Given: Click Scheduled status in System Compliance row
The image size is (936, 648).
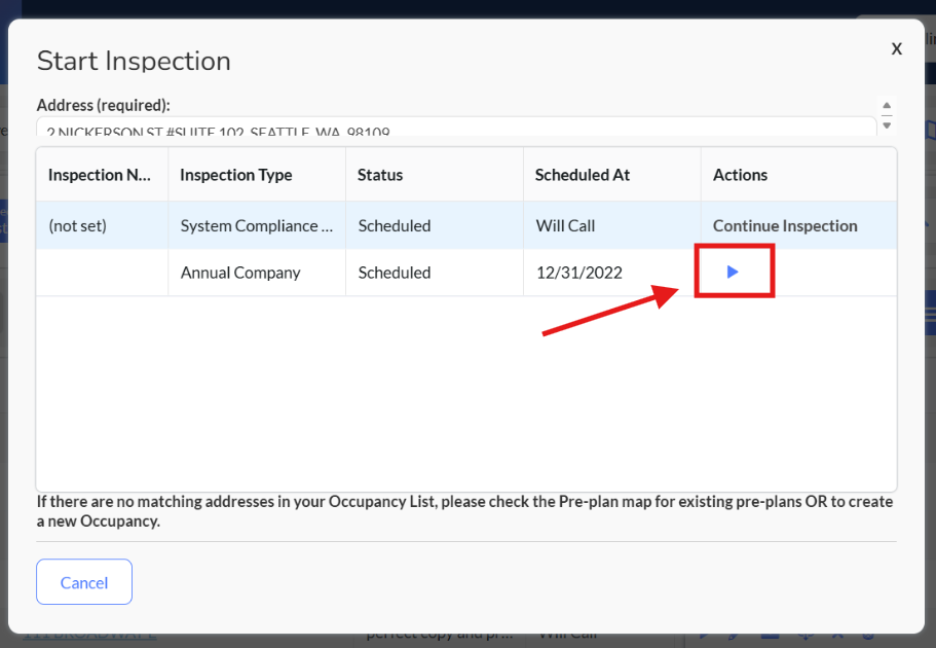Looking at the screenshot, I should click(x=394, y=226).
